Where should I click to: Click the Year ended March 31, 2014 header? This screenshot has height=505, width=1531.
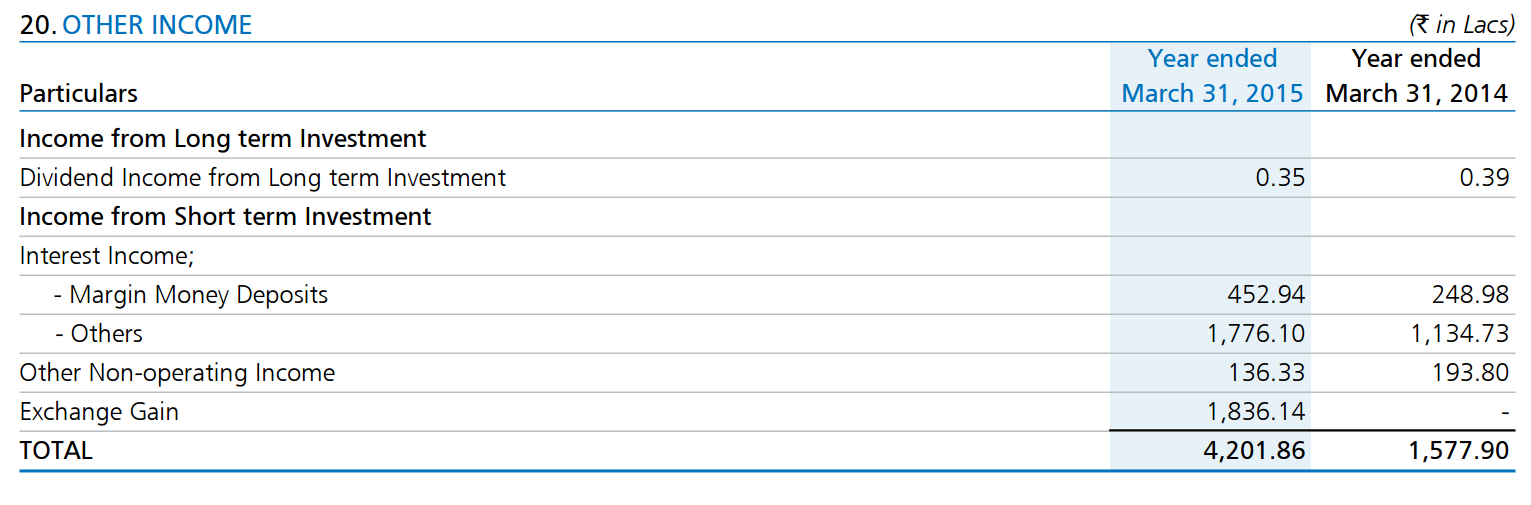pos(1416,76)
